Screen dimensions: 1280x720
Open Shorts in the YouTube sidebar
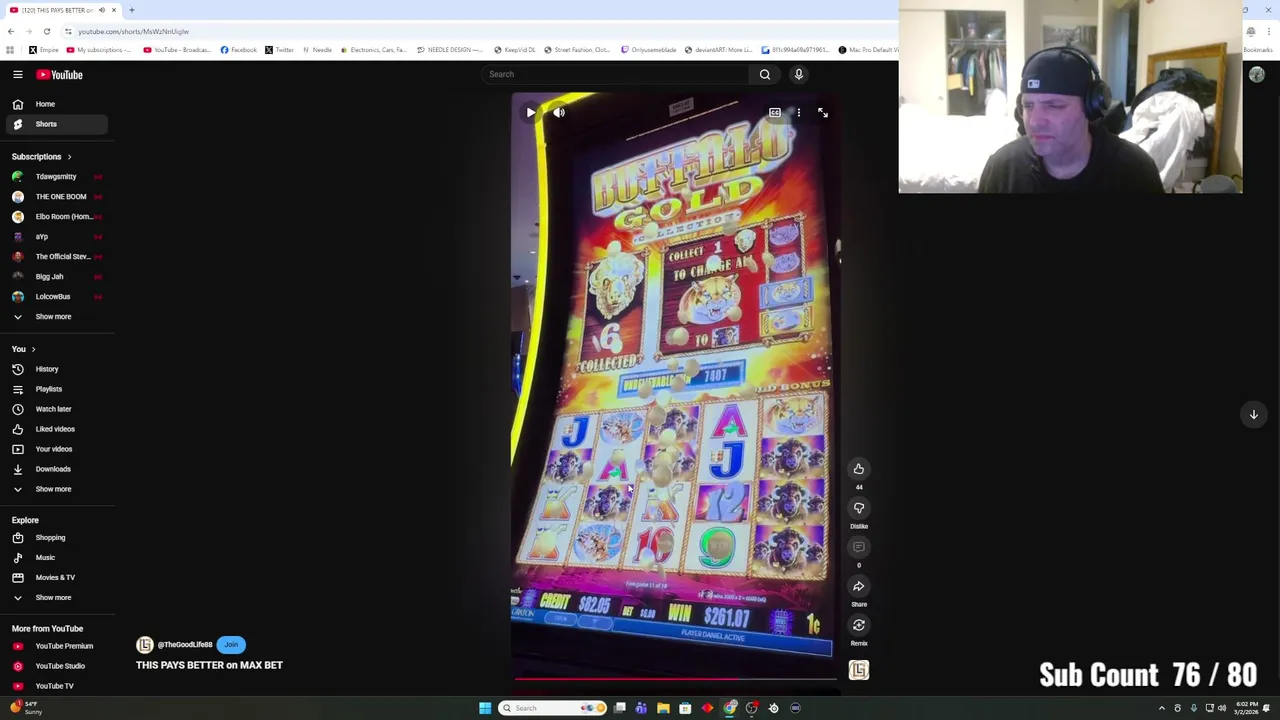55,124
